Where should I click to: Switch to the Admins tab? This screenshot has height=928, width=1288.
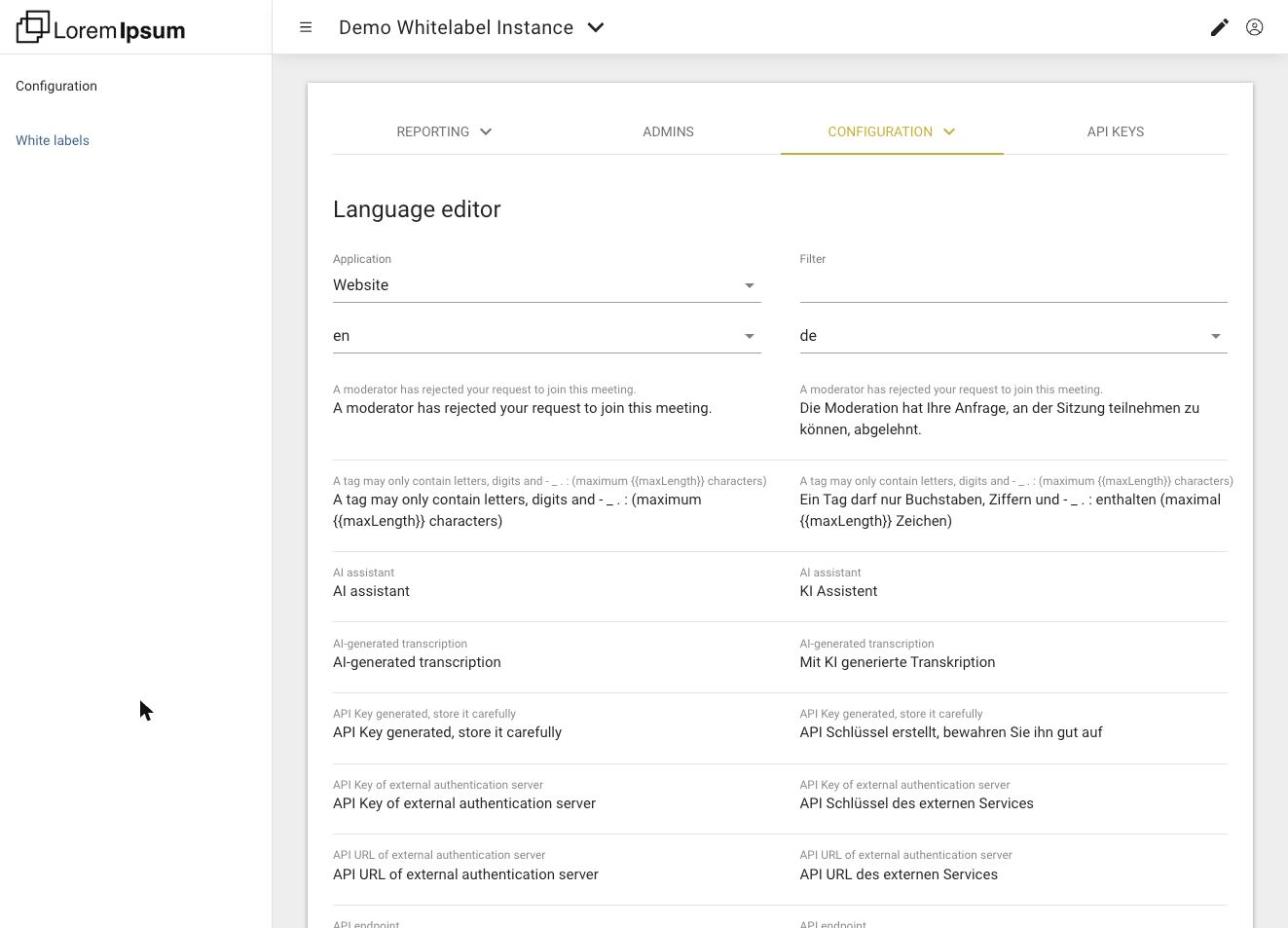click(x=668, y=131)
